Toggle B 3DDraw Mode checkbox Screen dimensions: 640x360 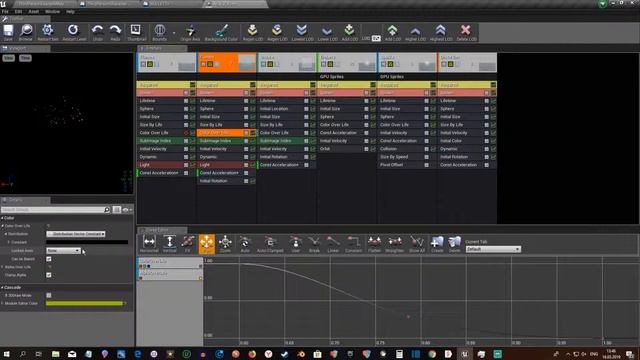(x=49, y=295)
